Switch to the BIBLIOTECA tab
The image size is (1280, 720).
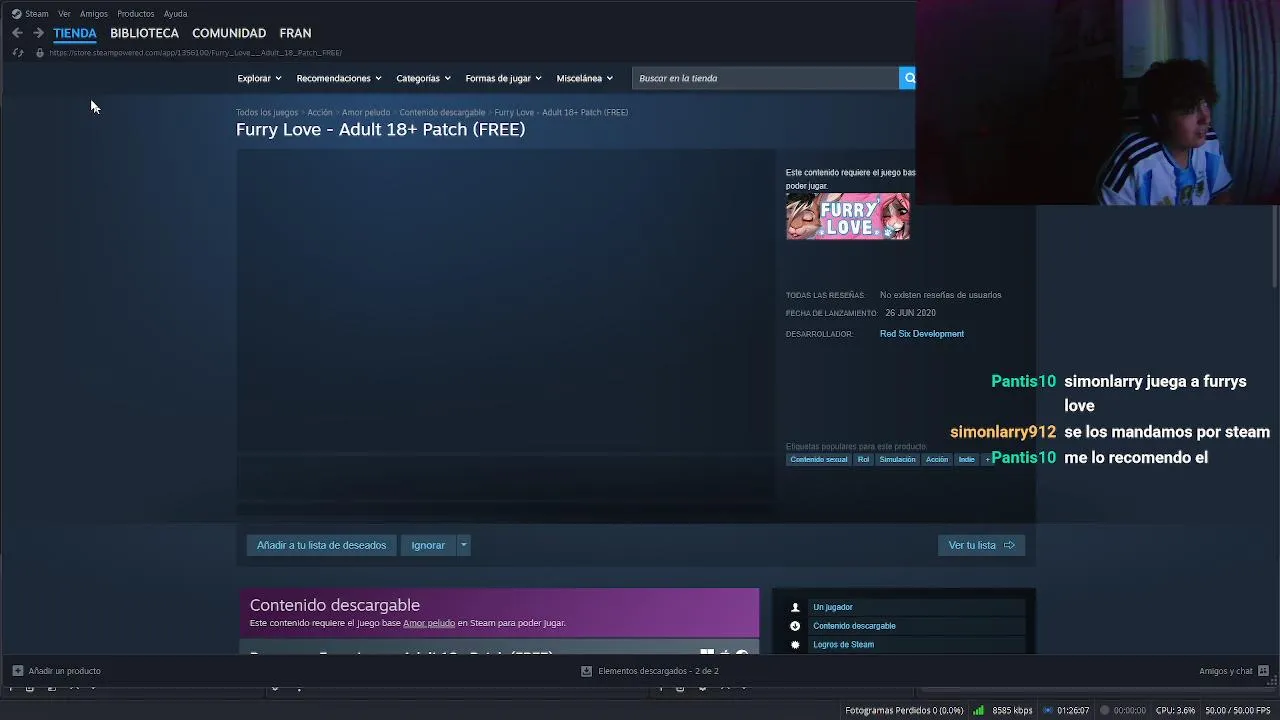click(x=144, y=33)
